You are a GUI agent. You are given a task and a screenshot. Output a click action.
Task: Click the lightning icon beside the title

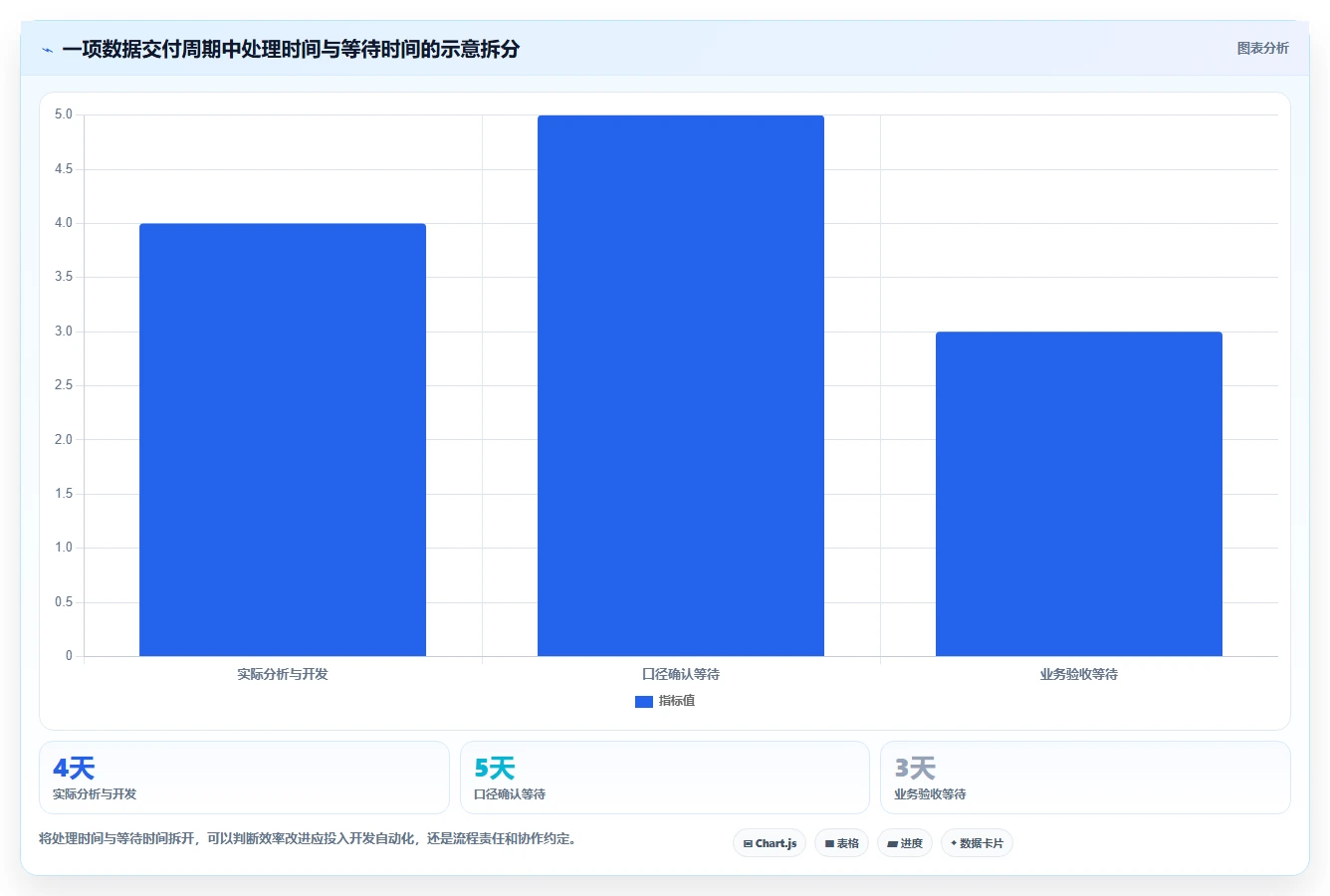(x=47, y=50)
